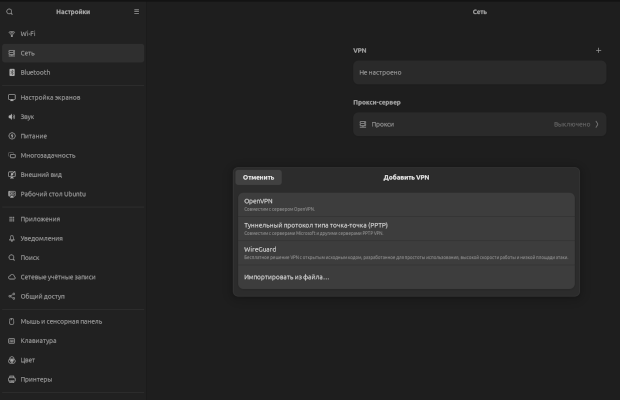
Task: Click the Wi-Fi icon in sidebar
Action: pyautogui.click(x=12, y=34)
